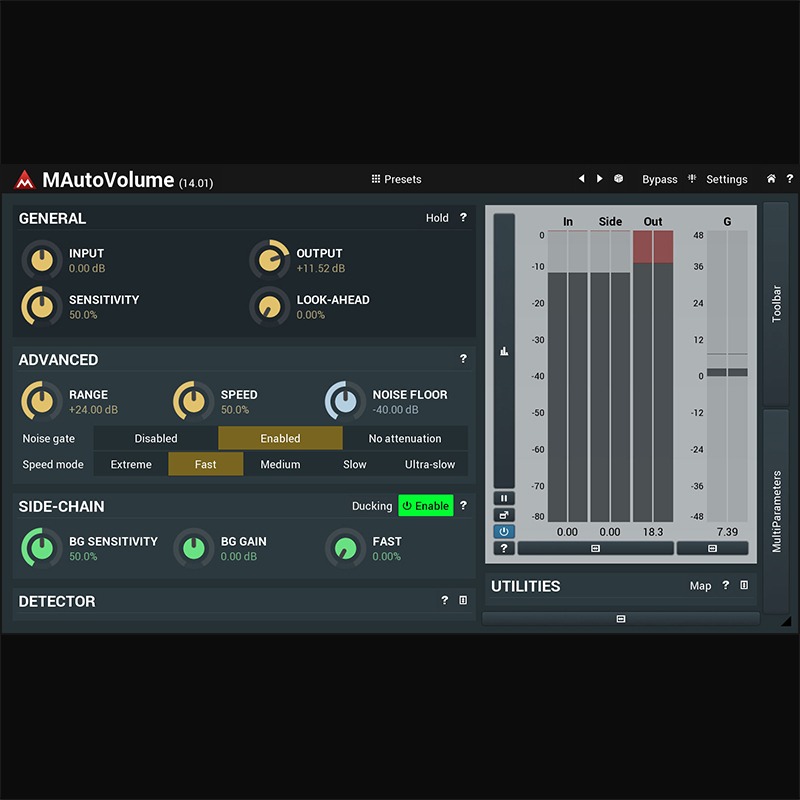Image resolution: width=800 pixels, height=800 pixels.
Task: Toggle the Ducking button
Action: [x=372, y=506]
